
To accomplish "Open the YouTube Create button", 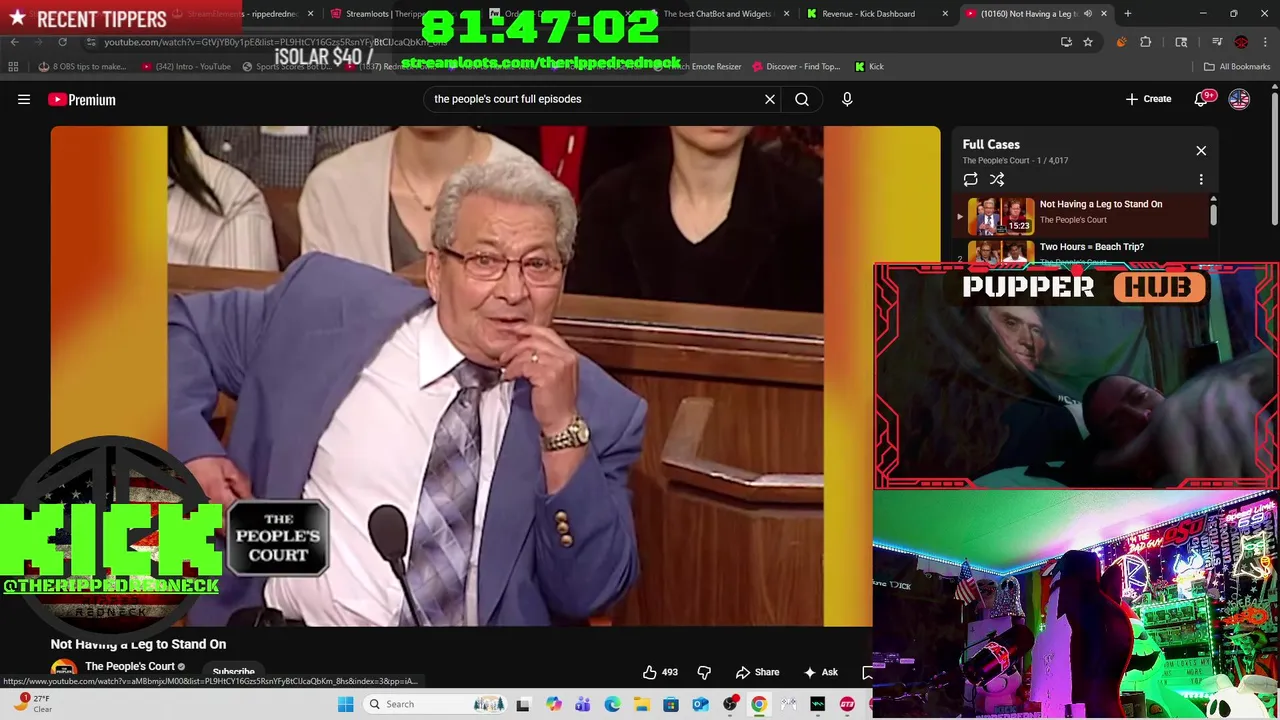I will pyautogui.click(x=1148, y=99).
